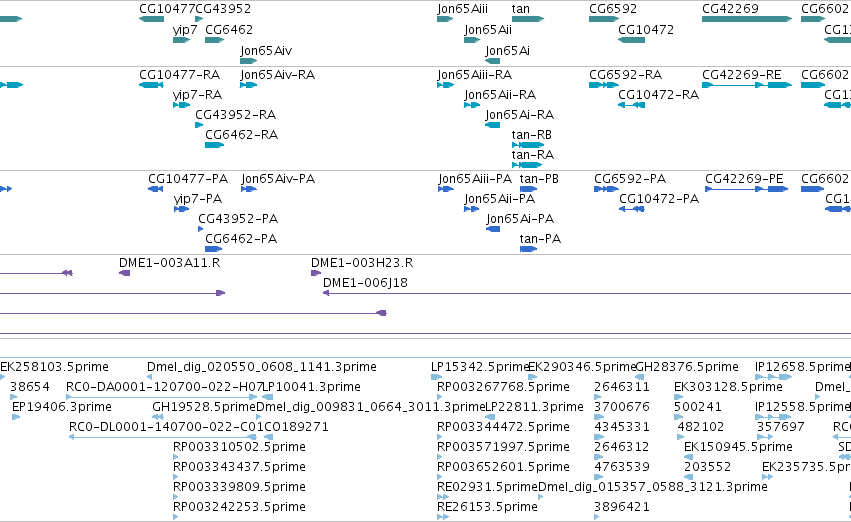Click EST RP003267768.5prime
The image size is (851, 522).
tap(504, 387)
